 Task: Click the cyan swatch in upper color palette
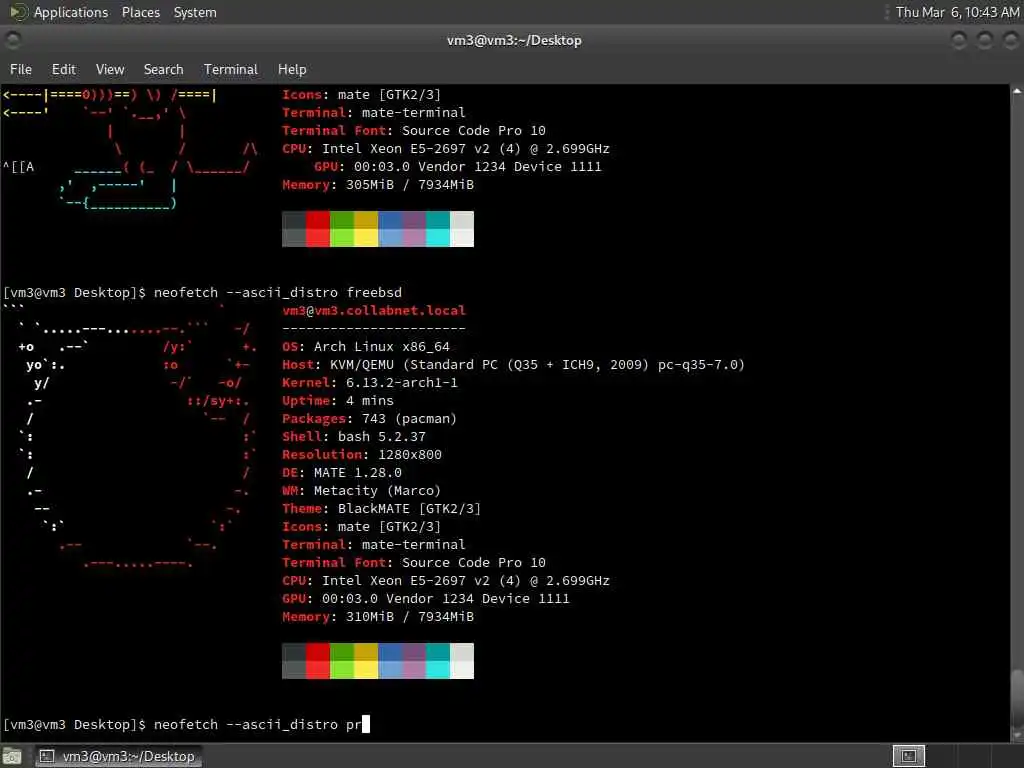pos(438,229)
